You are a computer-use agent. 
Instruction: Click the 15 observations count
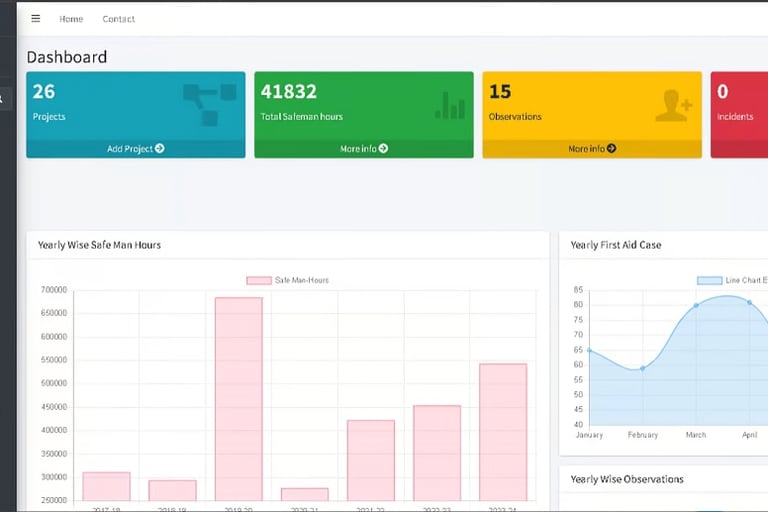500,92
